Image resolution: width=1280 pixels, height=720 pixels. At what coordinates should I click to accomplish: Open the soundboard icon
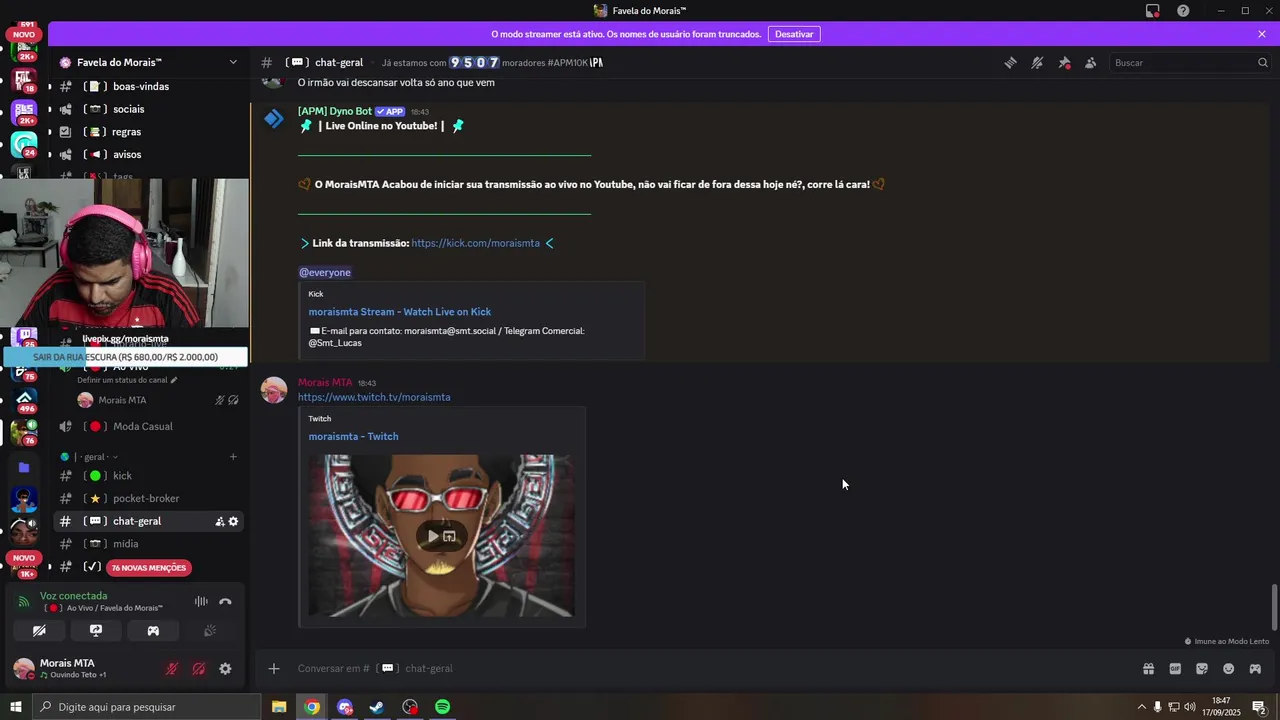(x=210, y=631)
